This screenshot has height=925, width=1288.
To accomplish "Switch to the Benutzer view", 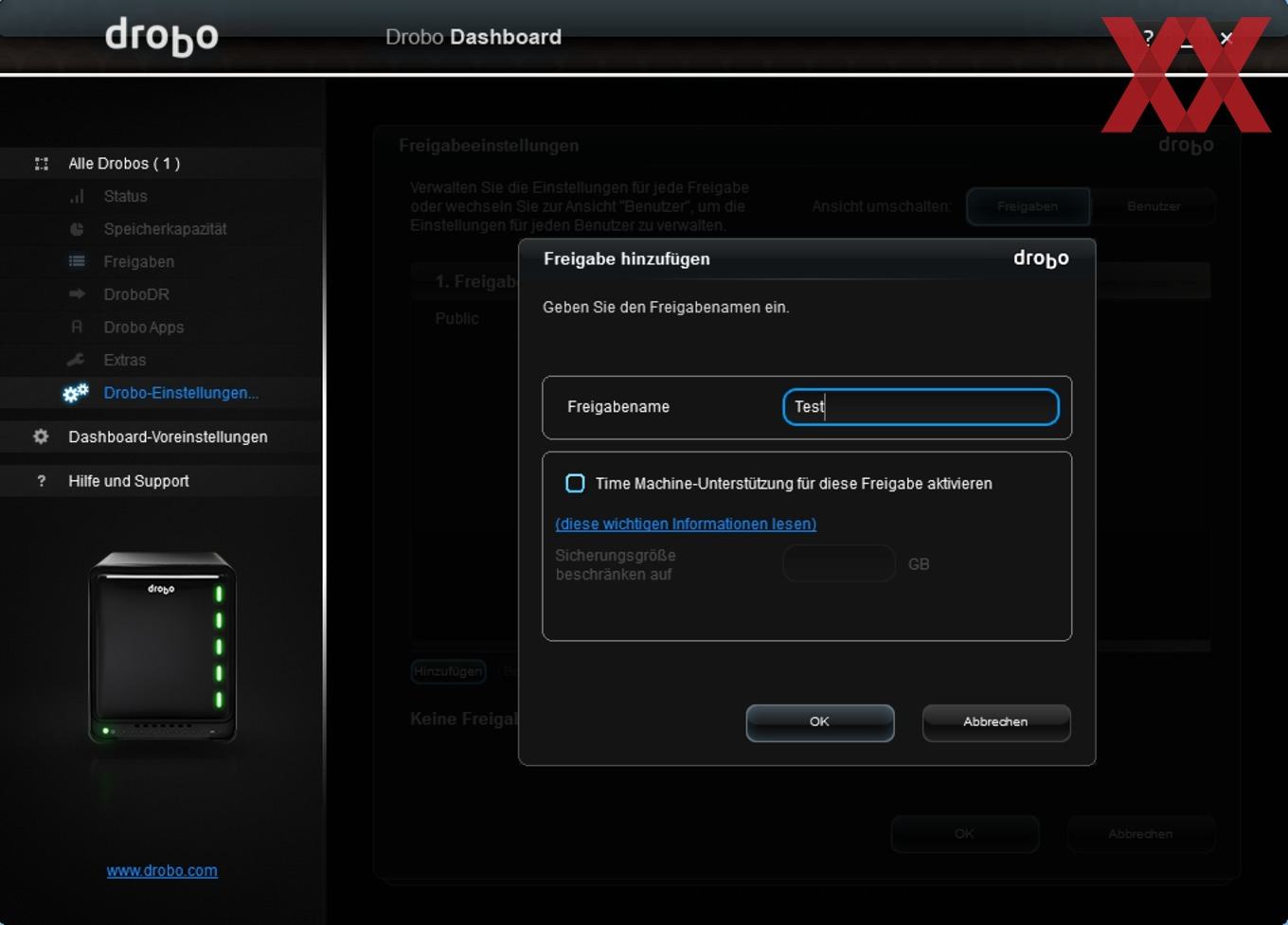I will 1154,206.
